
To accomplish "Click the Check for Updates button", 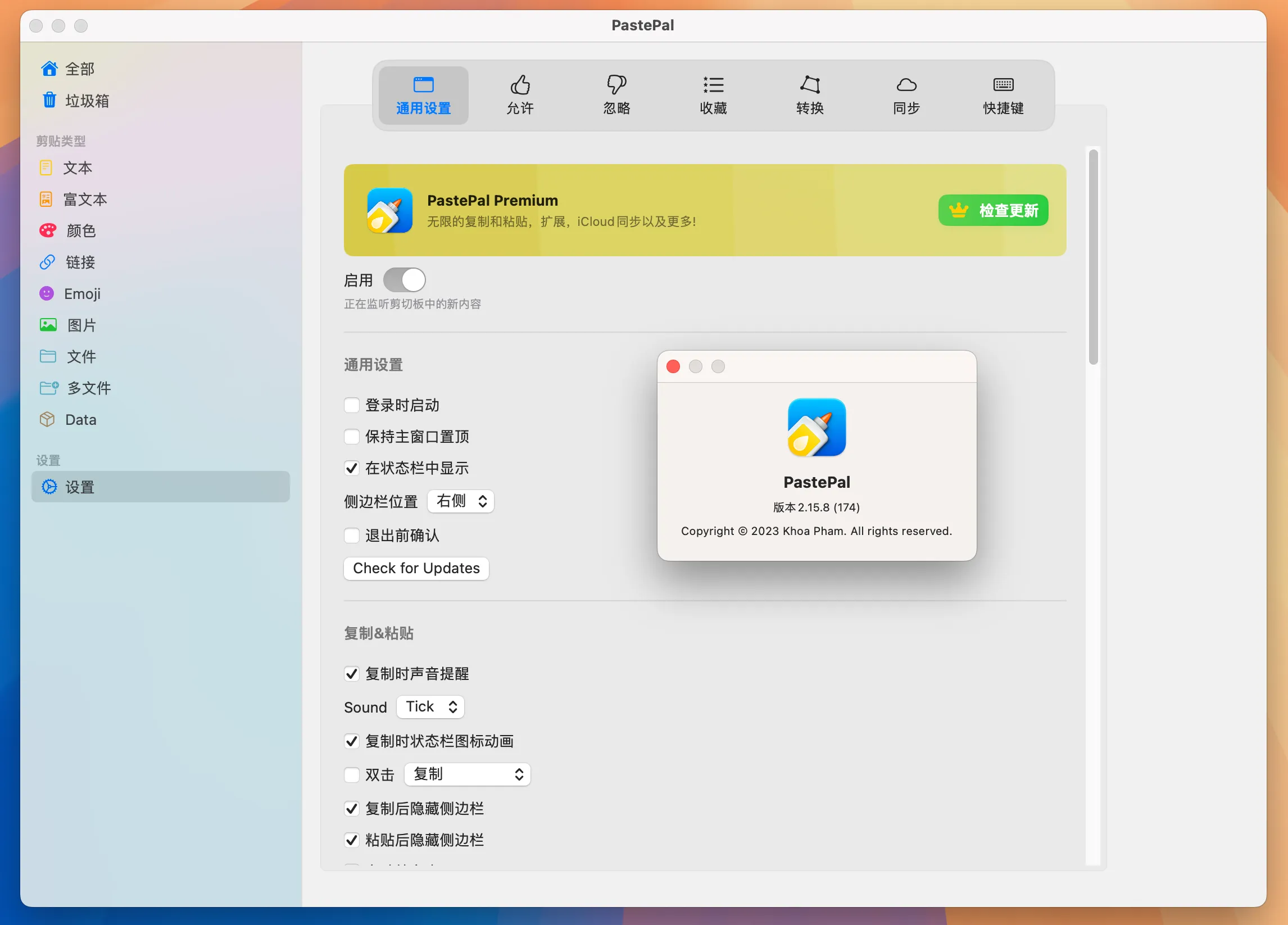I will [x=416, y=568].
